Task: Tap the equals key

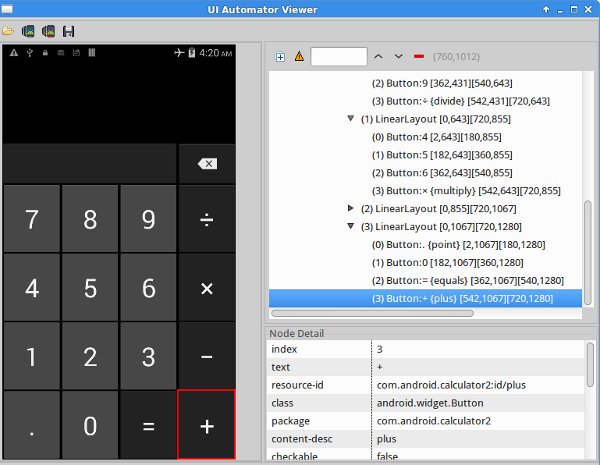Action: coord(148,425)
